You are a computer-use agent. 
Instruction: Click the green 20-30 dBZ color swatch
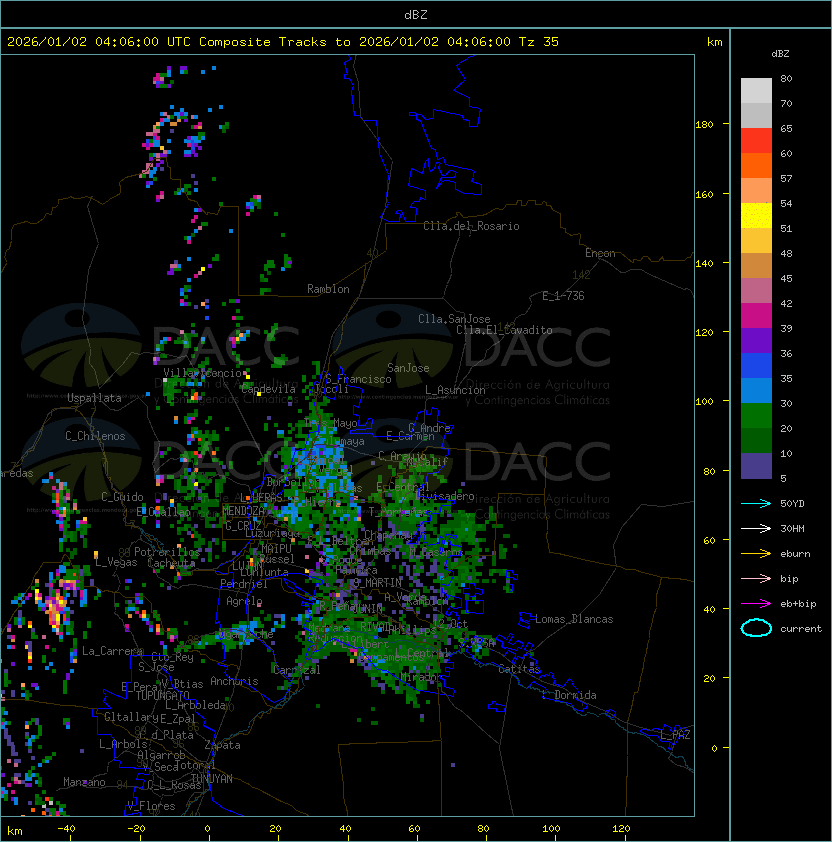coord(756,416)
